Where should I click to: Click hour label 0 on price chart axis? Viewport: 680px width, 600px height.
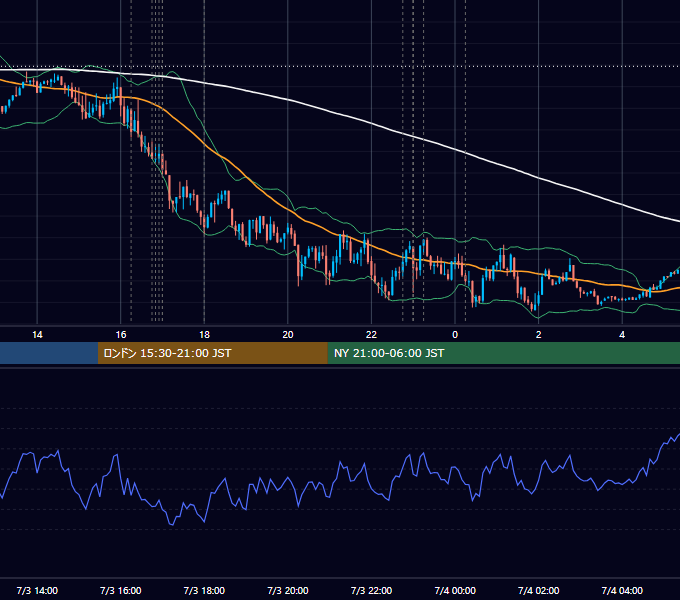[455, 335]
